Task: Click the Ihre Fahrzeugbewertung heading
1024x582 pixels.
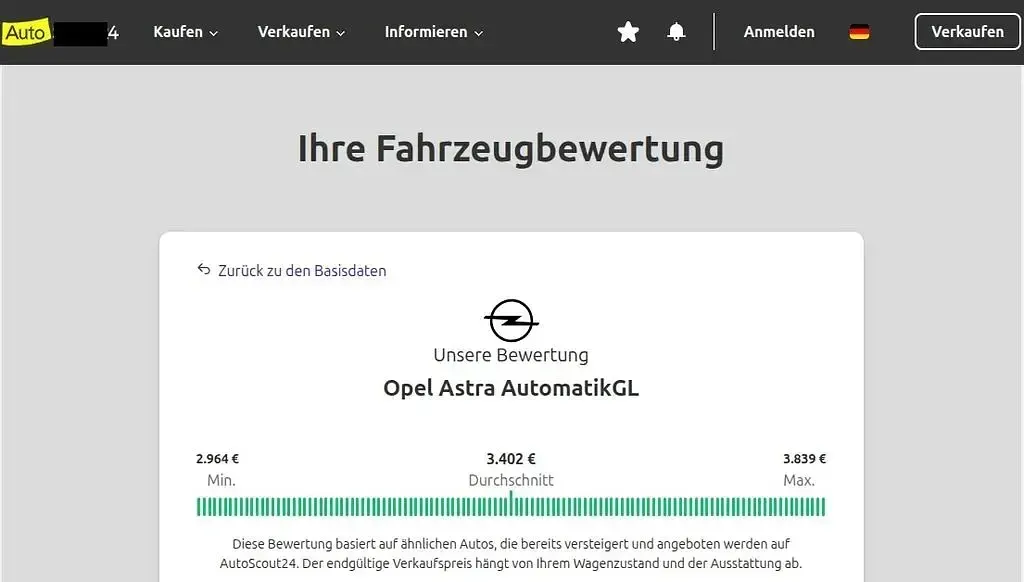Action: (x=511, y=149)
